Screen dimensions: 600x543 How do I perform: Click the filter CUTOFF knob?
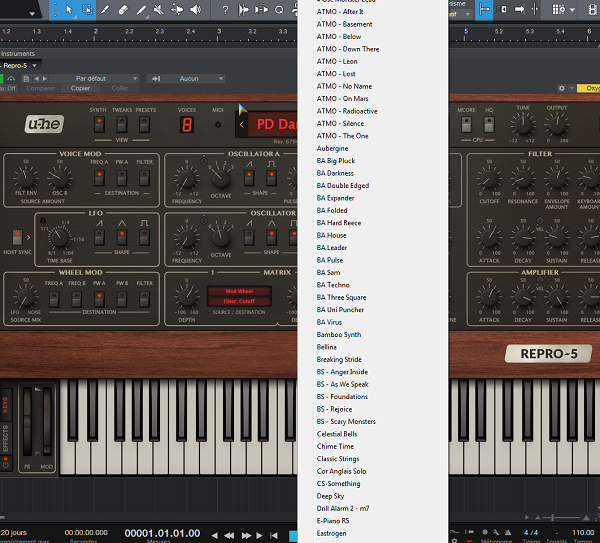click(x=489, y=178)
